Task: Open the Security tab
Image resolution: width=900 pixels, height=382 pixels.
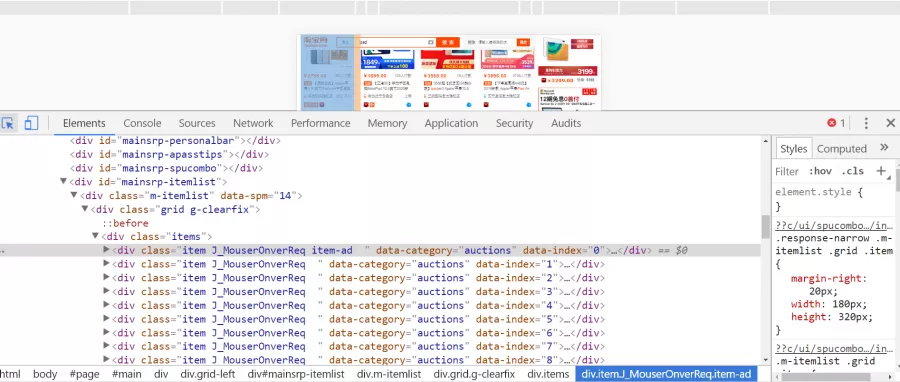Action: click(x=514, y=123)
